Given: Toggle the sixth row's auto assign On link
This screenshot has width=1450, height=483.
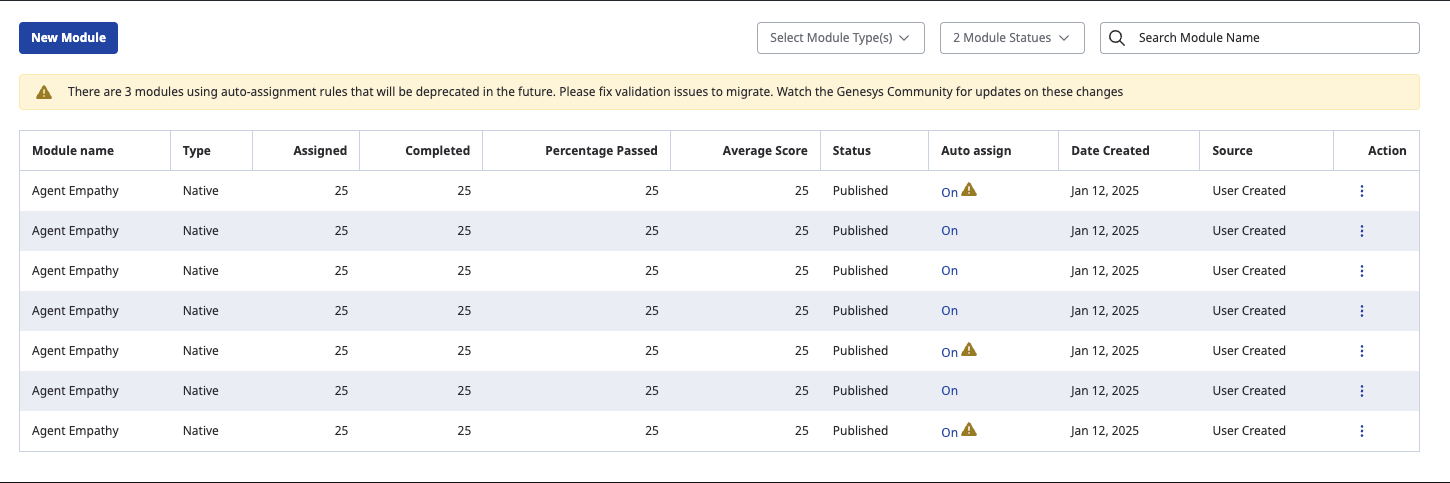Looking at the screenshot, I should 949,391.
